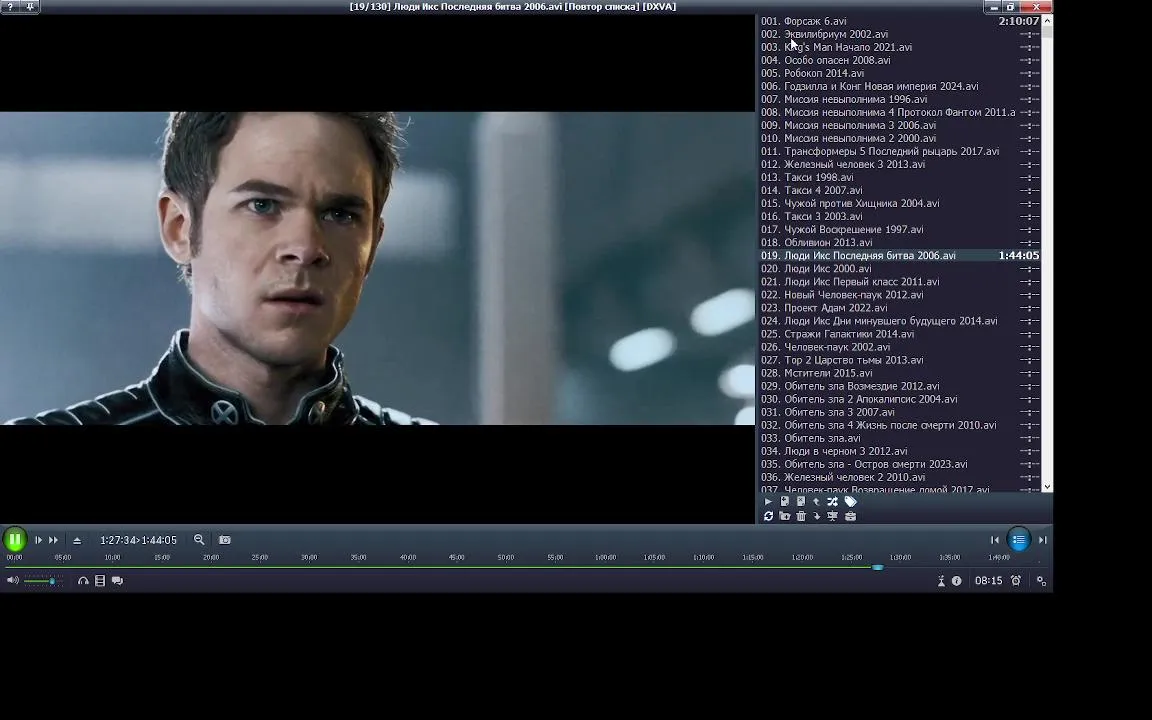Select 015. Чужой против Хищника 2004.avi

899,204
